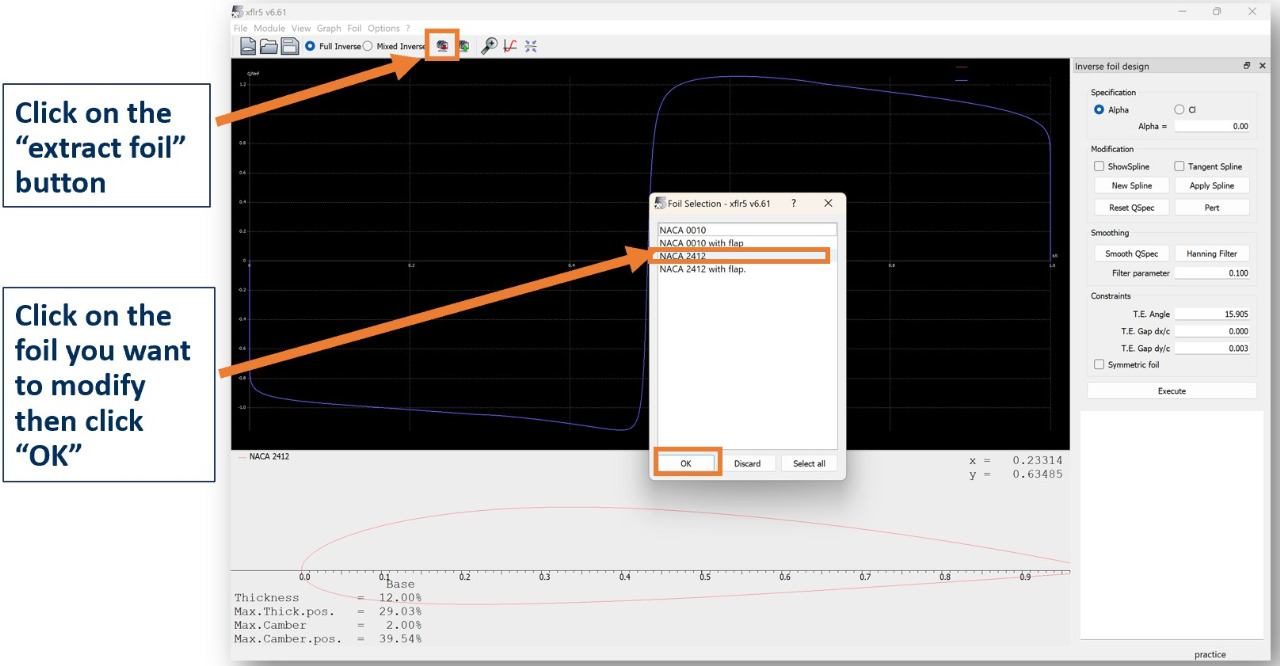The width and height of the screenshot is (1280, 666).
Task: Click the red curve graph icon
Action: click(510, 46)
